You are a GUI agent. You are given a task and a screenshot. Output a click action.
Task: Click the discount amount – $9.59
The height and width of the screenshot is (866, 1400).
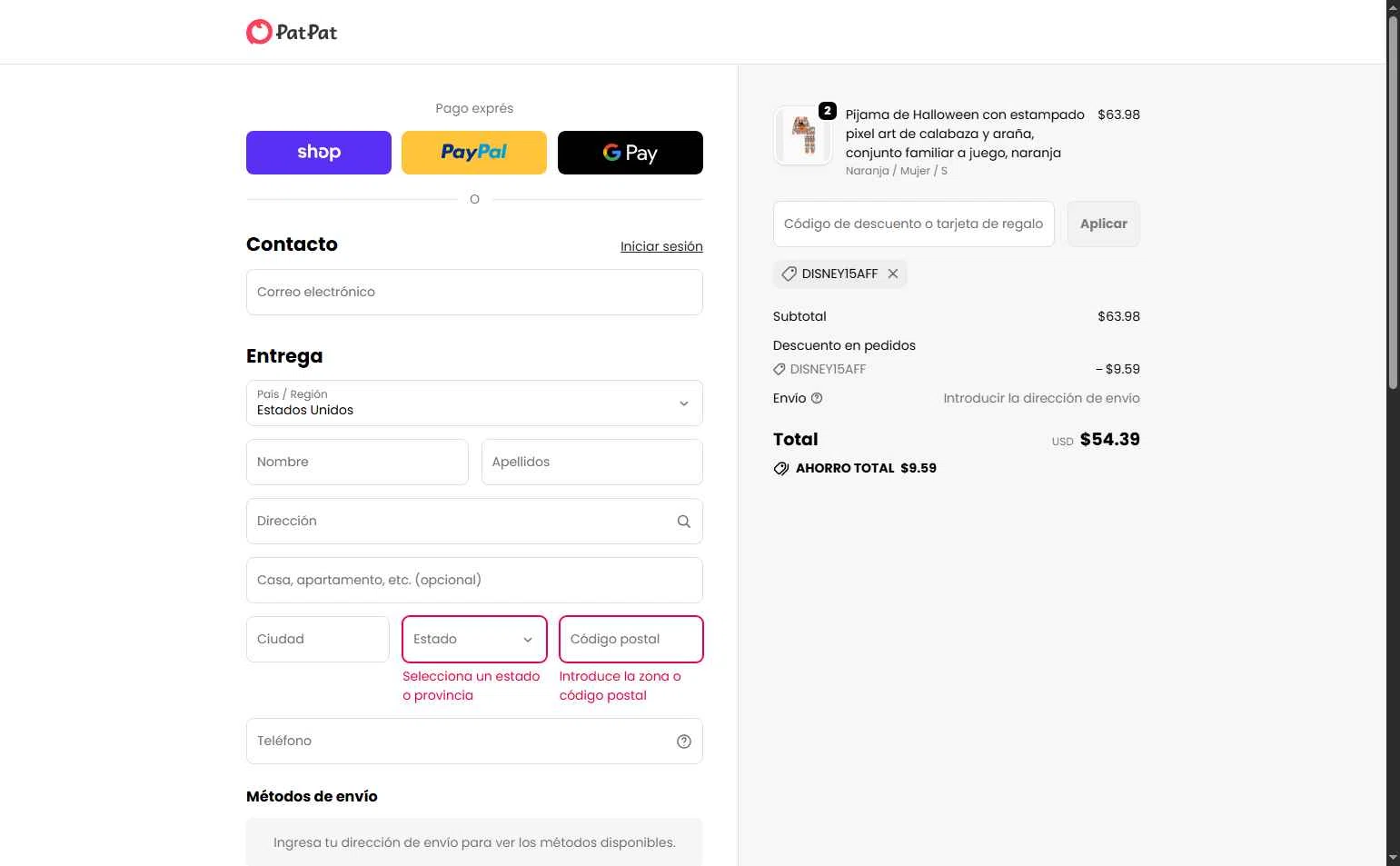[1117, 369]
